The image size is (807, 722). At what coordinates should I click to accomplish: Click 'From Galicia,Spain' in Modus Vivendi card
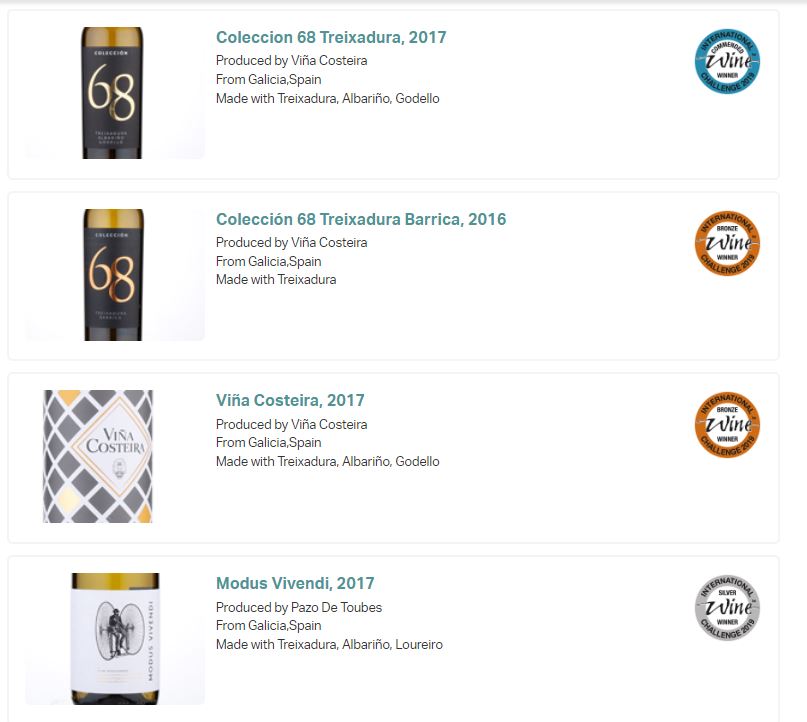[x=268, y=626]
